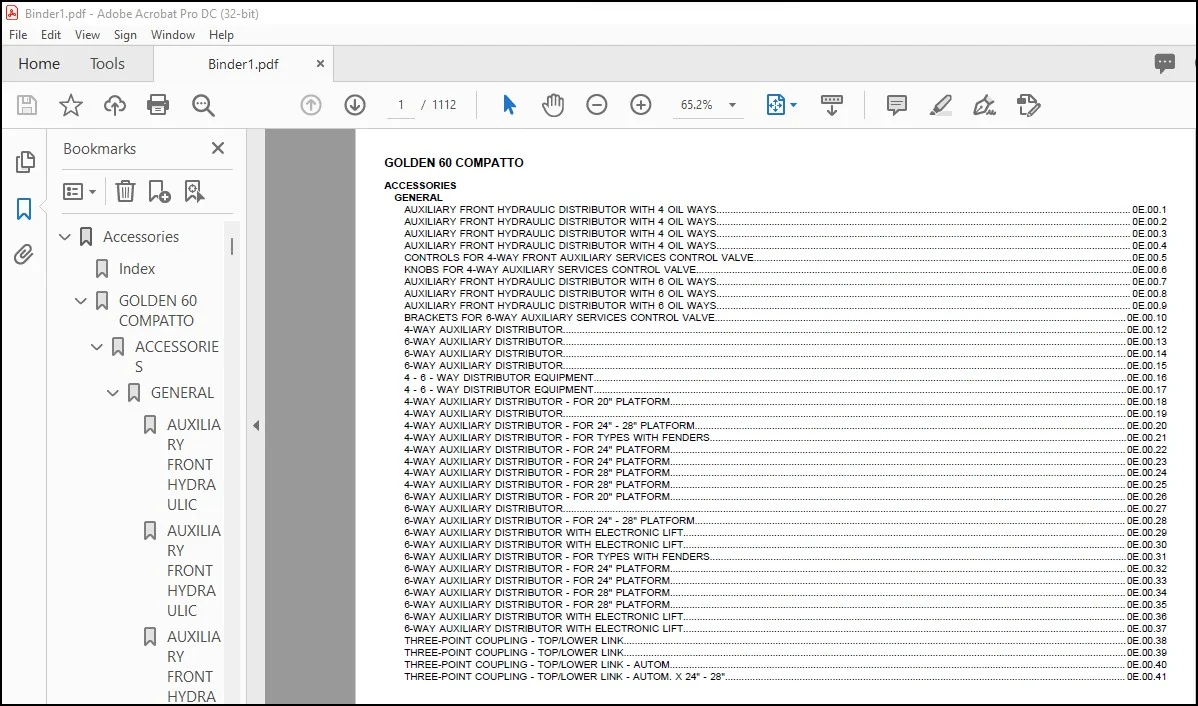Click the scrolling mode download icon
Viewport: 1198px width, 706px height.
[x=831, y=105]
